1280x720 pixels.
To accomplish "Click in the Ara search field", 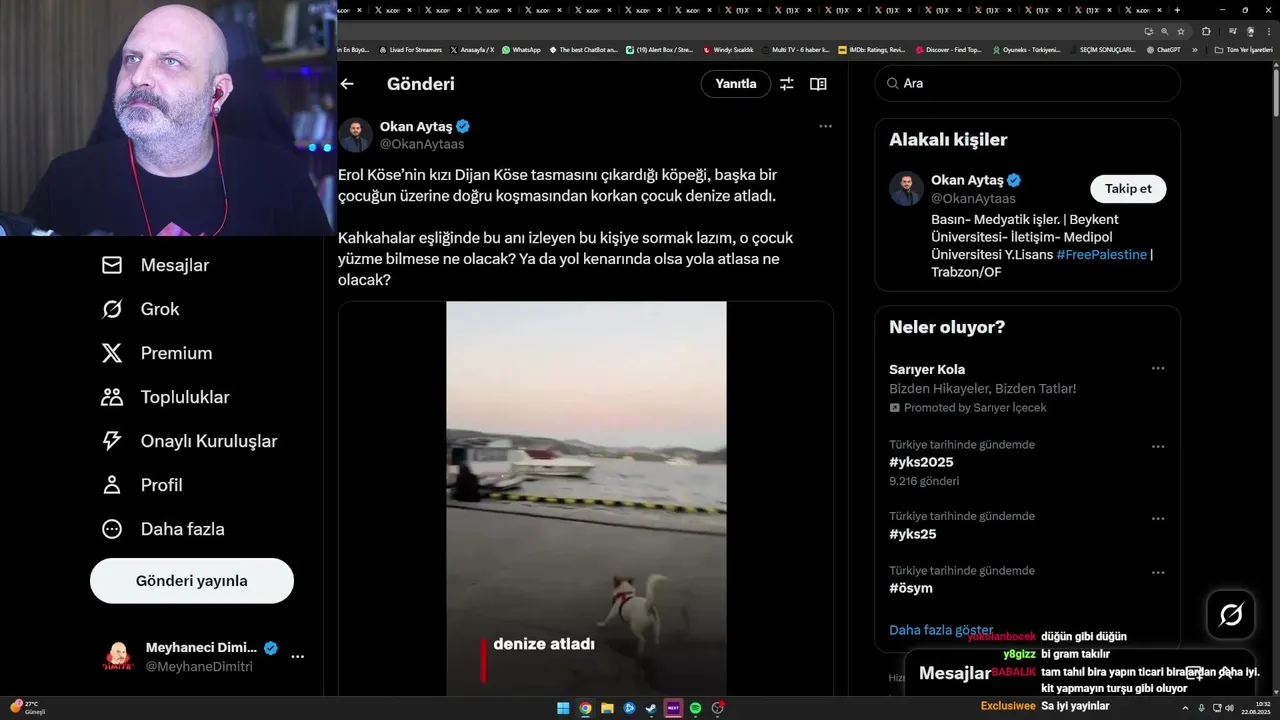I will click(1028, 84).
